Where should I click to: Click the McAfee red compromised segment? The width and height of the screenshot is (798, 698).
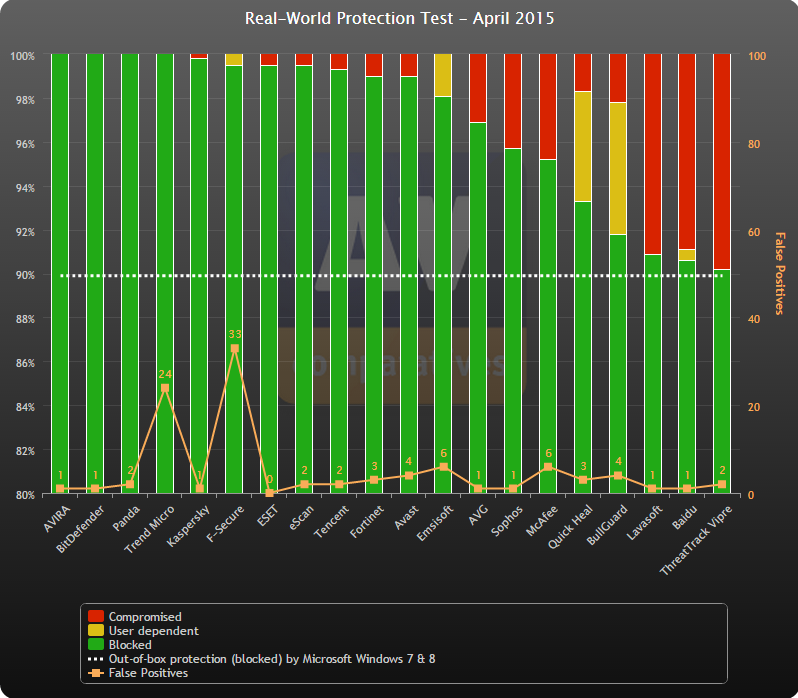tap(548, 107)
